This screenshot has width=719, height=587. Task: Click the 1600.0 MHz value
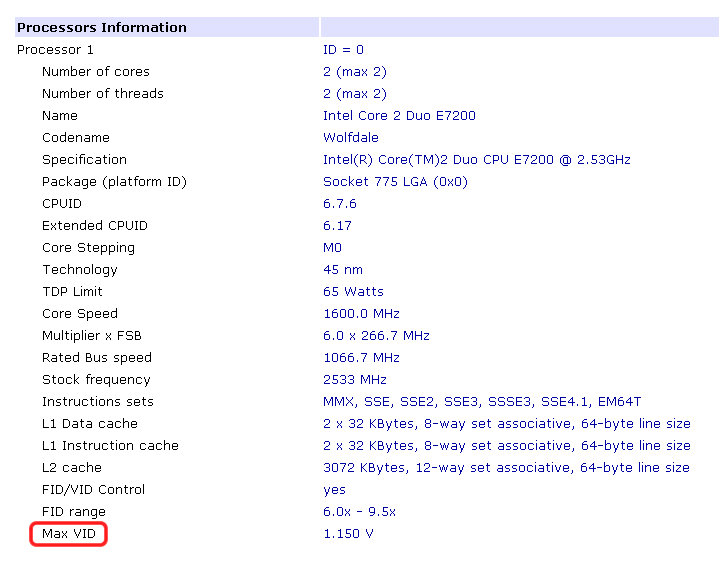click(361, 314)
